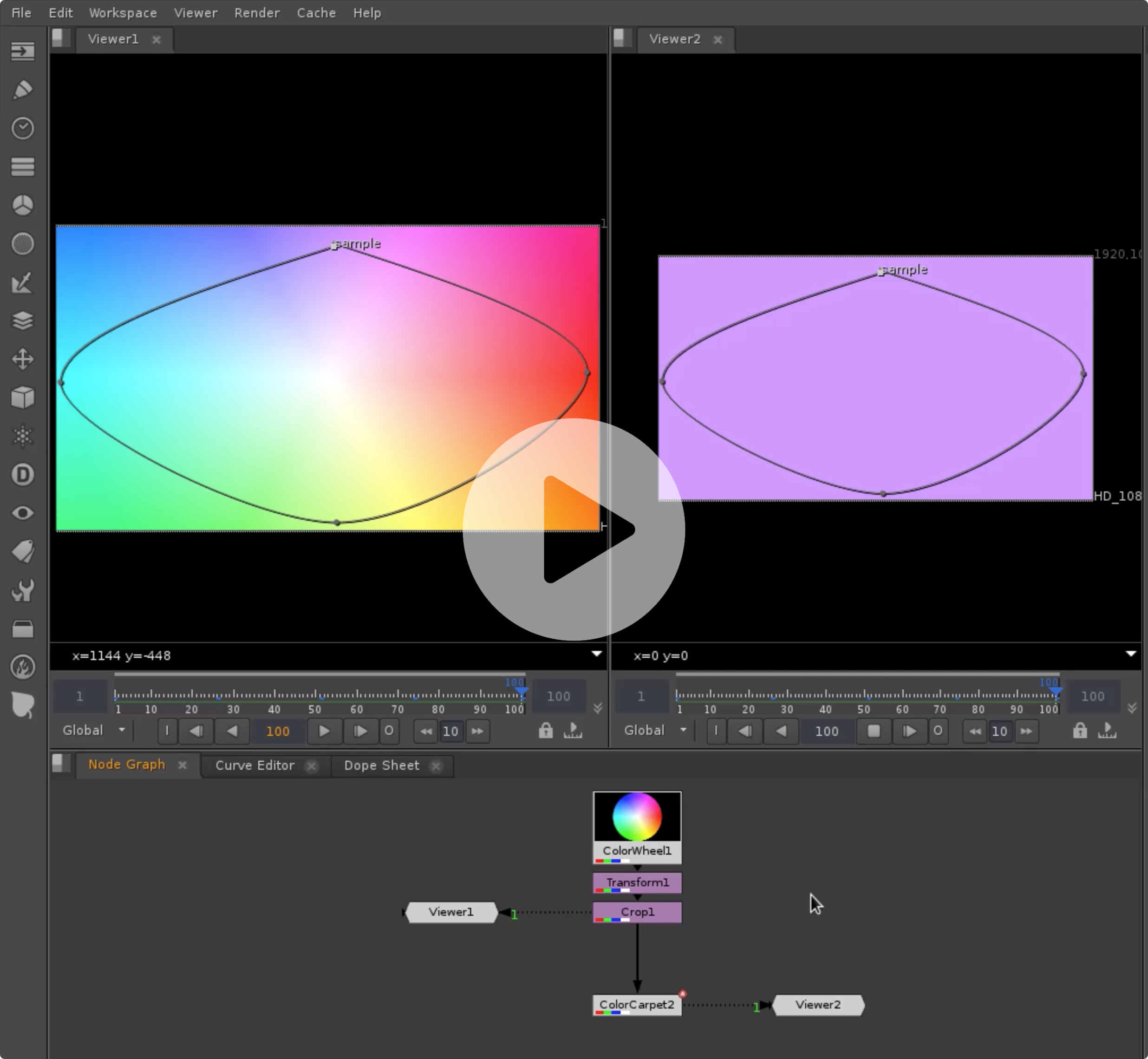Image resolution: width=1148 pixels, height=1059 pixels.
Task: Open the Merge nodes layers icon
Action: (x=22, y=321)
